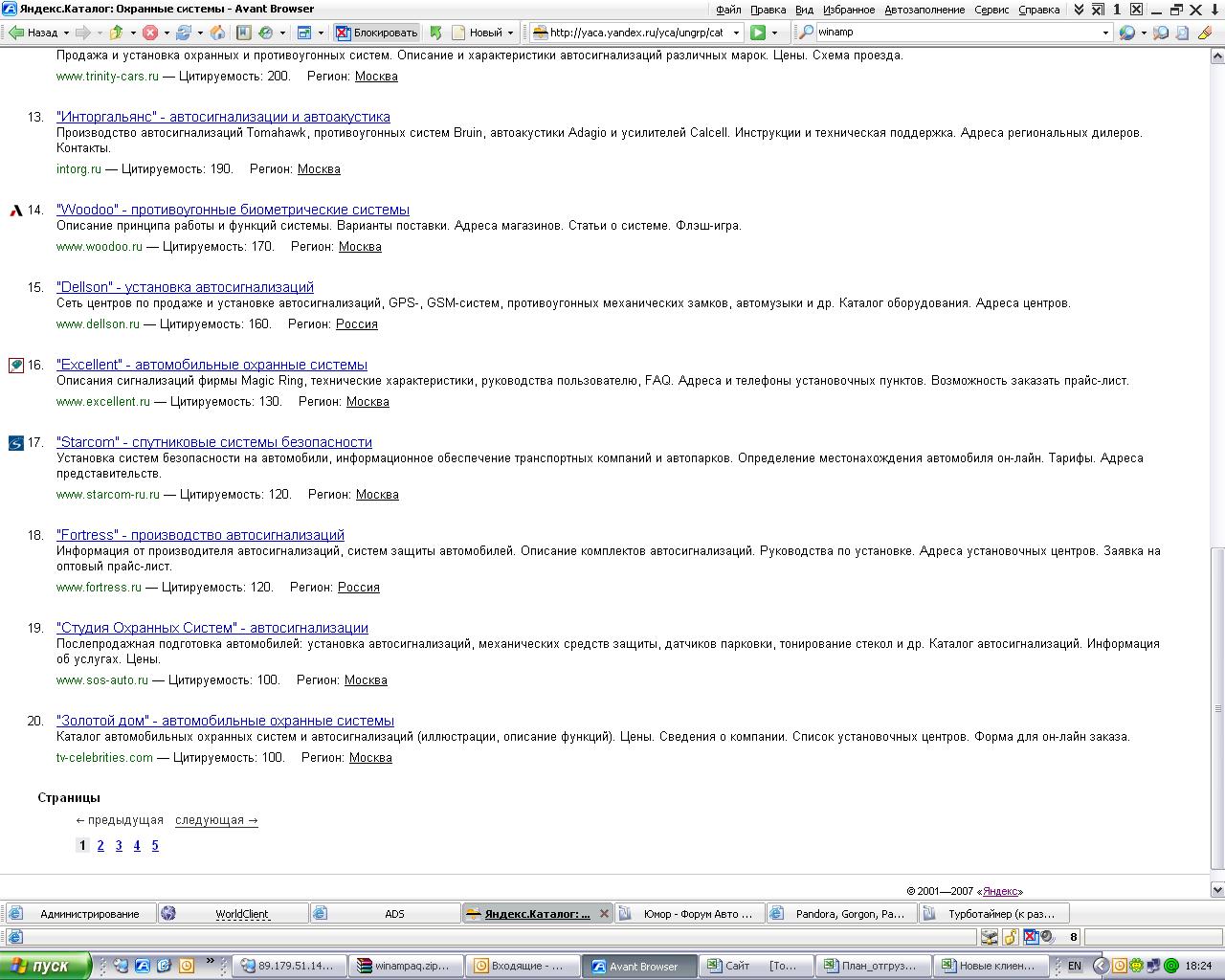Go to the Home page icon
Image resolution: width=1225 pixels, height=980 pixels.
point(217,32)
